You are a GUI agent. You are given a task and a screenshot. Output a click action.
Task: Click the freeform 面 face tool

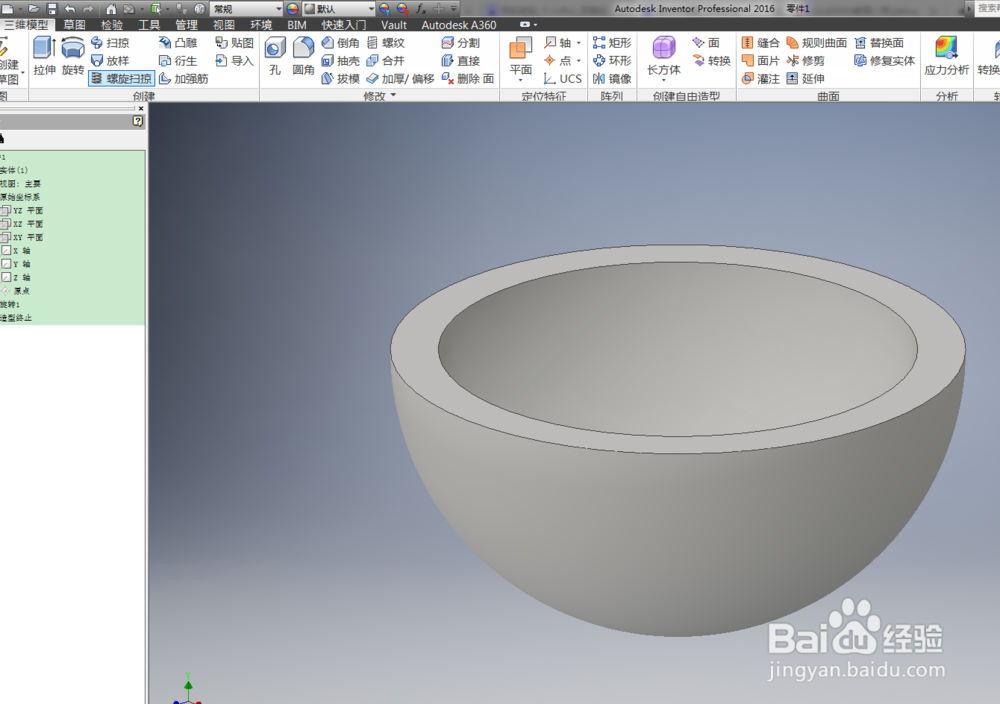click(706, 43)
